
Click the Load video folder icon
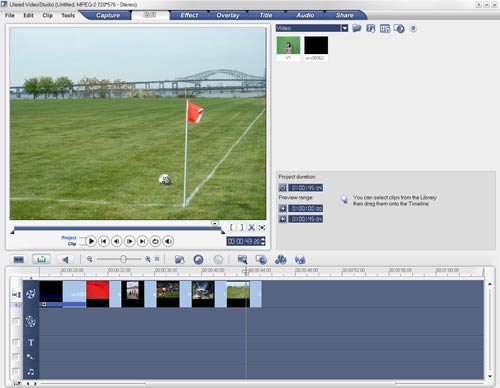pyautogui.click(x=357, y=28)
